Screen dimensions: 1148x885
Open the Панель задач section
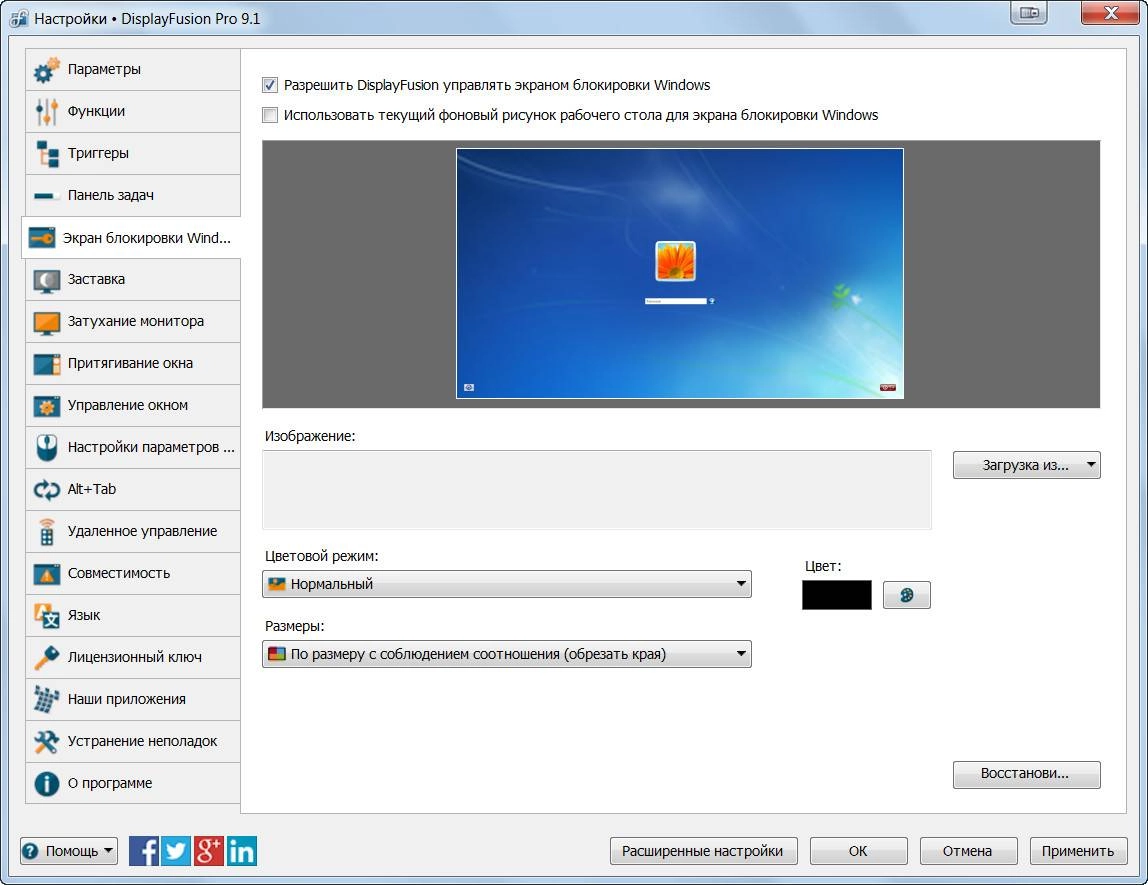pos(133,195)
